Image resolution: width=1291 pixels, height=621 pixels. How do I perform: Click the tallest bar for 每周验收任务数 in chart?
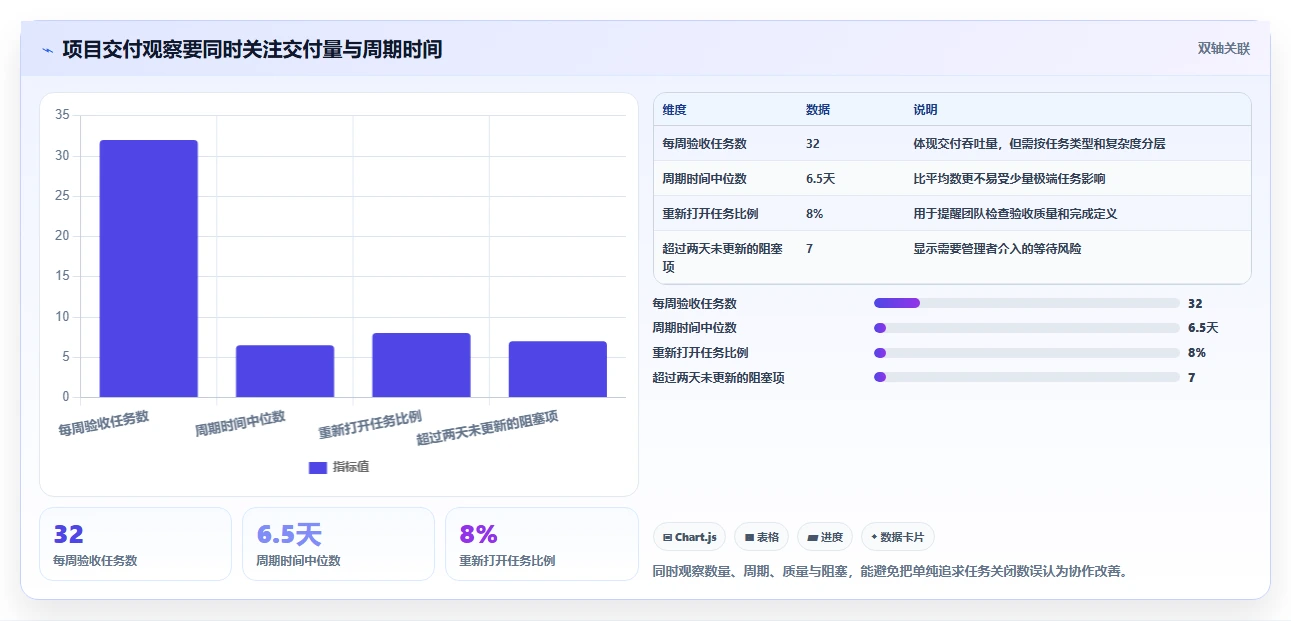click(149, 268)
